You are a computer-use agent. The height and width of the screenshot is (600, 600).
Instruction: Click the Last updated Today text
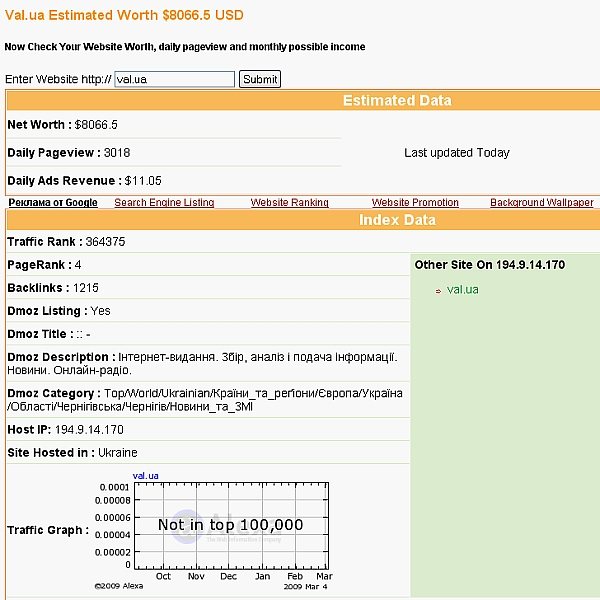pyautogui.click(x=456, y=153)
